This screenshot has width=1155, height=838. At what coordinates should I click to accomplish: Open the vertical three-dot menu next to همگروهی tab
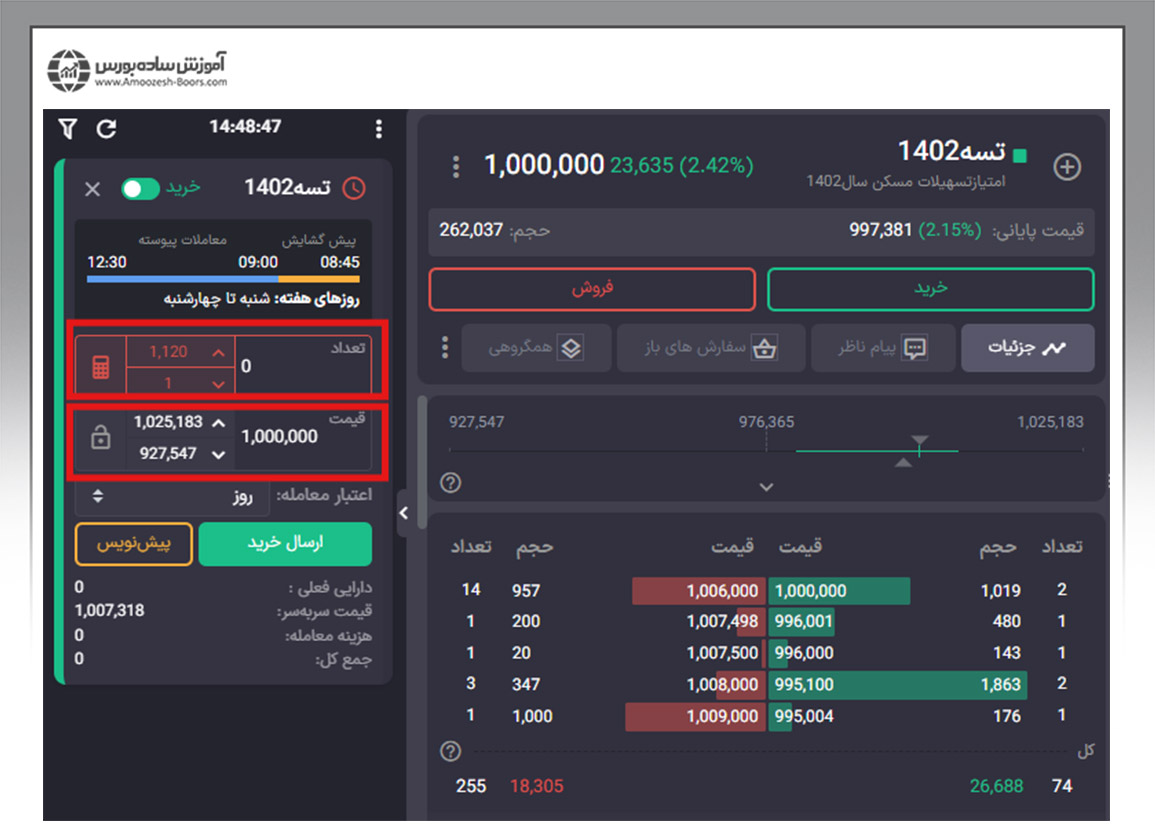444,348
